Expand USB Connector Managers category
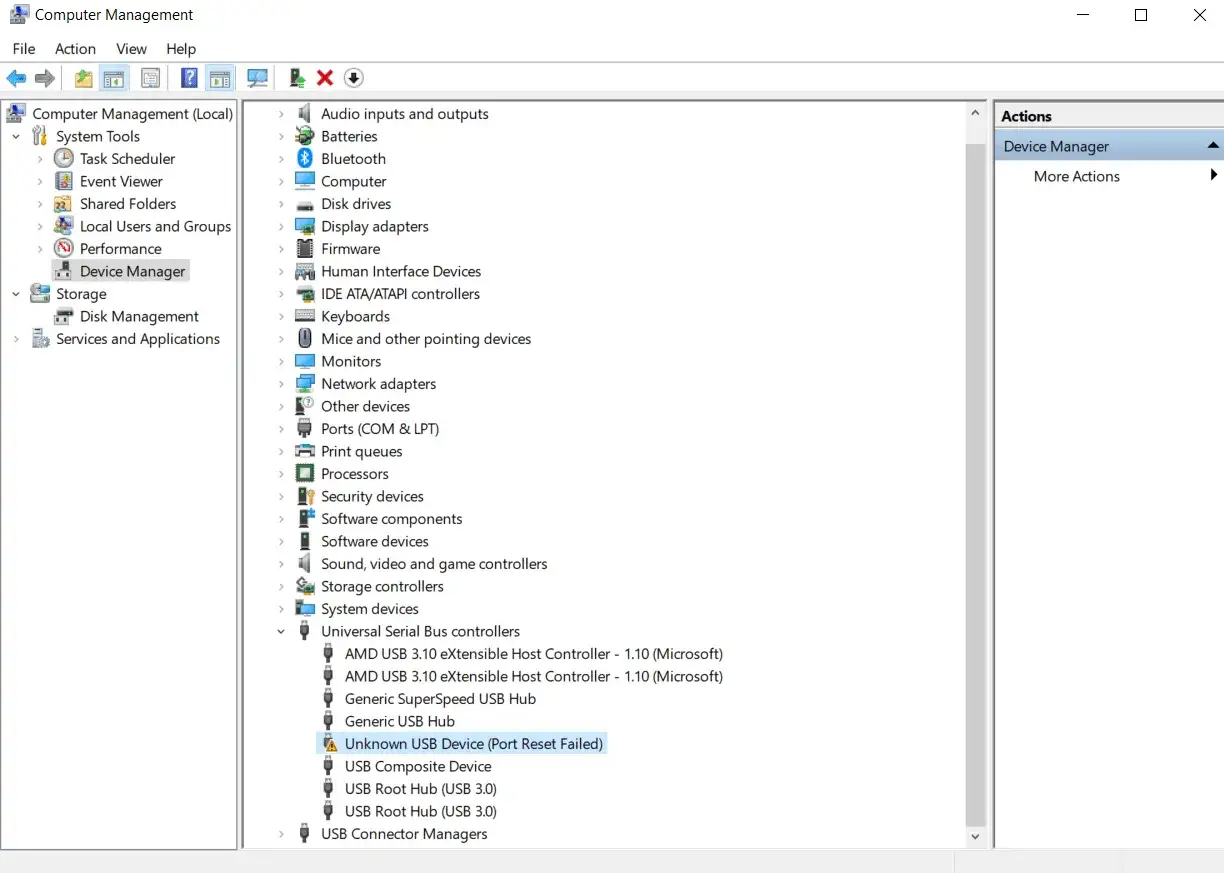Viewport: 1224px width, 873px height. (x=281, y=834)
